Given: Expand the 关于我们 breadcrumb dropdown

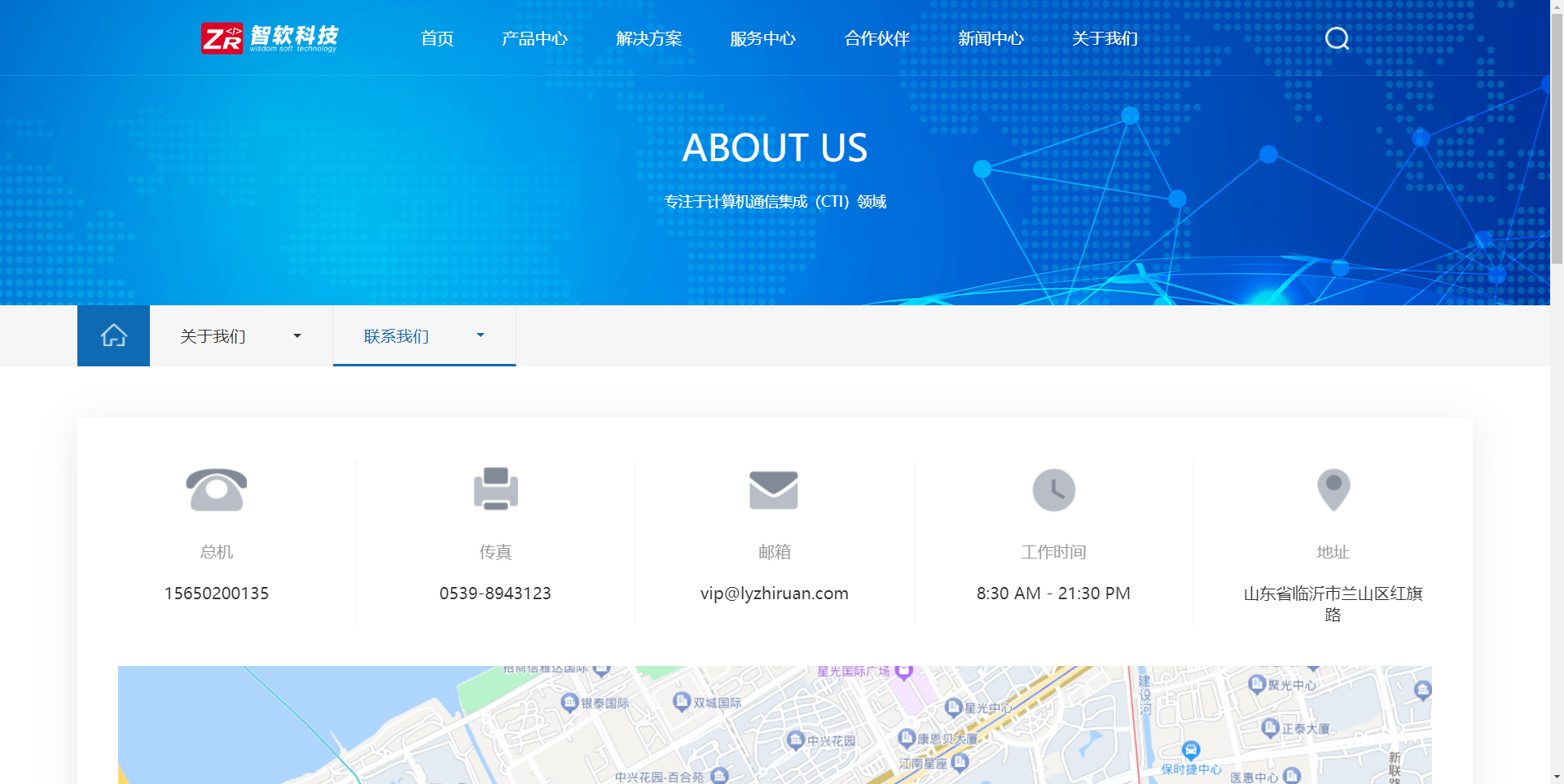Looking at the screenshot, I should coord(297,335).
